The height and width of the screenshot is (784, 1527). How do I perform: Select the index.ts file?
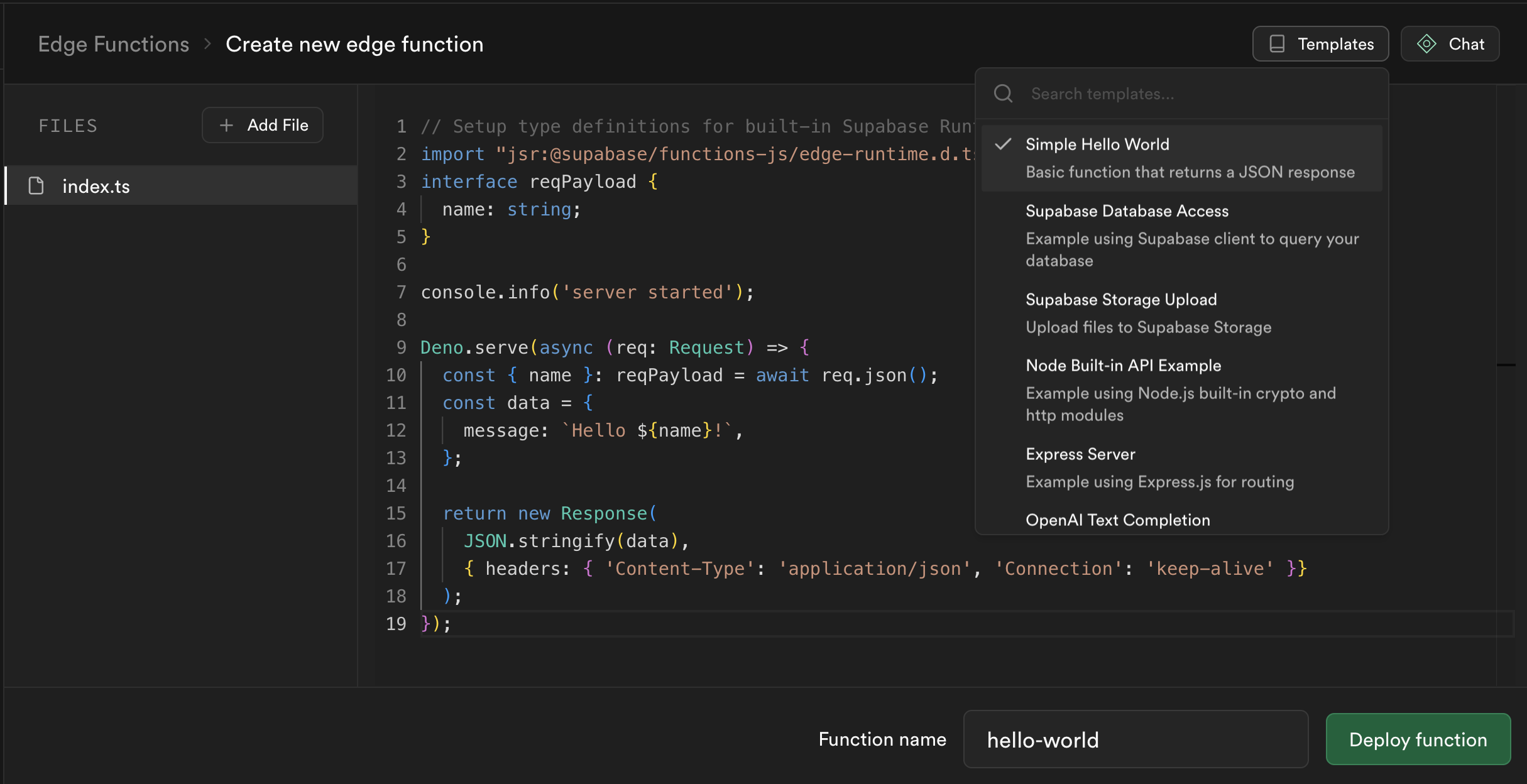point(182,186)
